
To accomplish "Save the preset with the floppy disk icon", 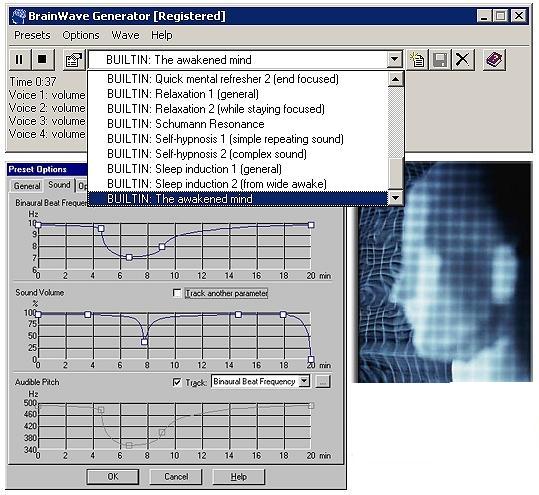I will tap(440, 60).
